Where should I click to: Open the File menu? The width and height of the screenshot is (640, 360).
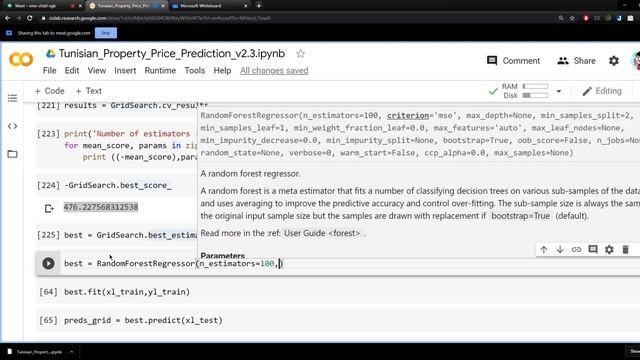click(x=49, y=71)
